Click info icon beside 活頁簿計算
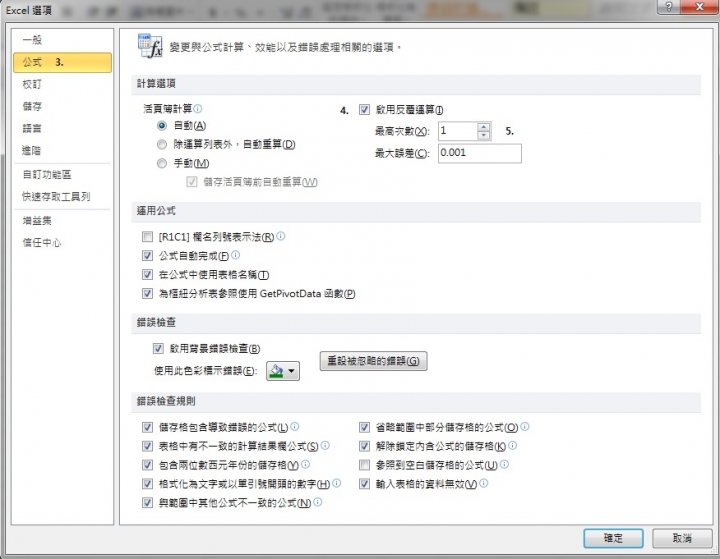This screenshot has height=559, width=720. pyautogui.click(x=198, y=108)
